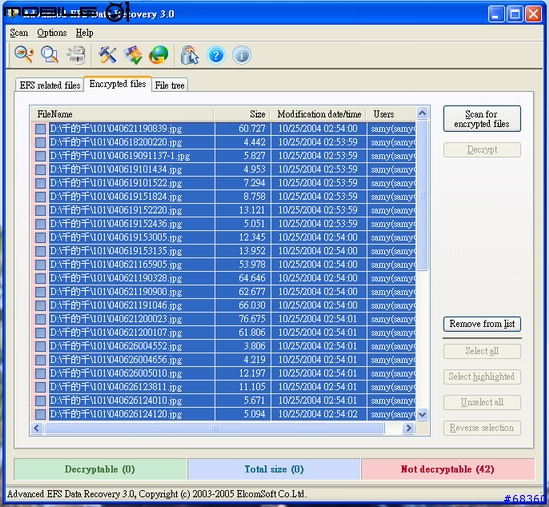The height and width of the screenshot is (507, 549).
Task: Click the magnifier scan for encrypted files icon
Action: (x=50, y=55)
